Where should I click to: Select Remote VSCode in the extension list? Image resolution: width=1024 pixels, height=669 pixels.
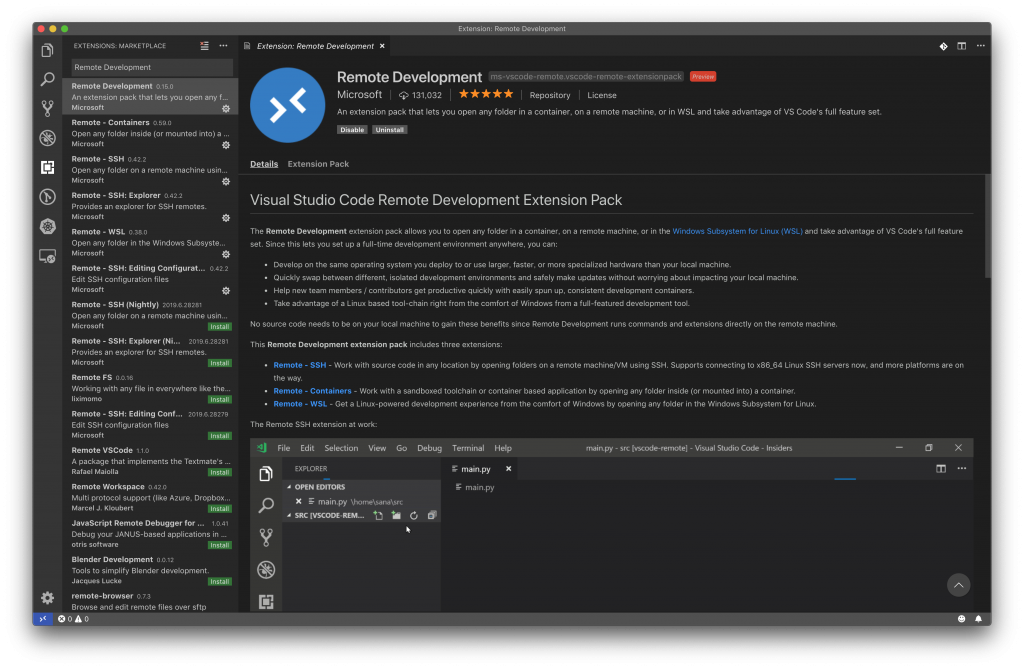pyautogui.click(x=150, y=461)
